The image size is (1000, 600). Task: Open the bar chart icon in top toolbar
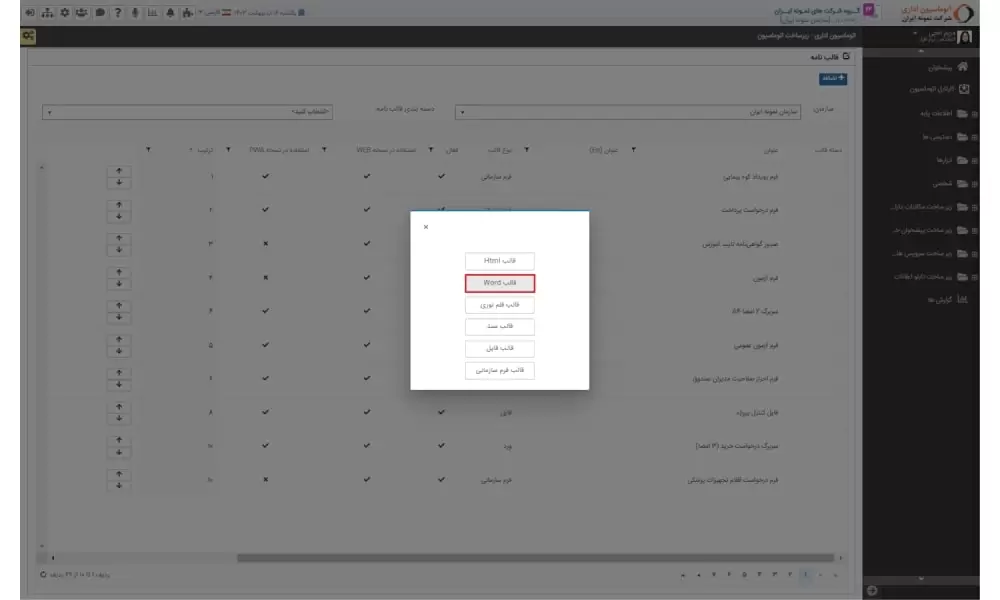point(152,13)
